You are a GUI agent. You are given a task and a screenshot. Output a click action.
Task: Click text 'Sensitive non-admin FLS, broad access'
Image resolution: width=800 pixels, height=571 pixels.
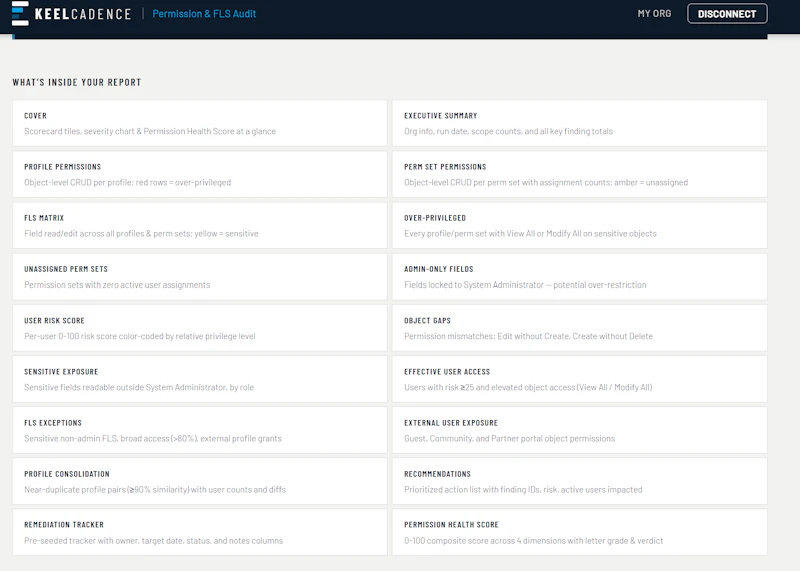96,438
